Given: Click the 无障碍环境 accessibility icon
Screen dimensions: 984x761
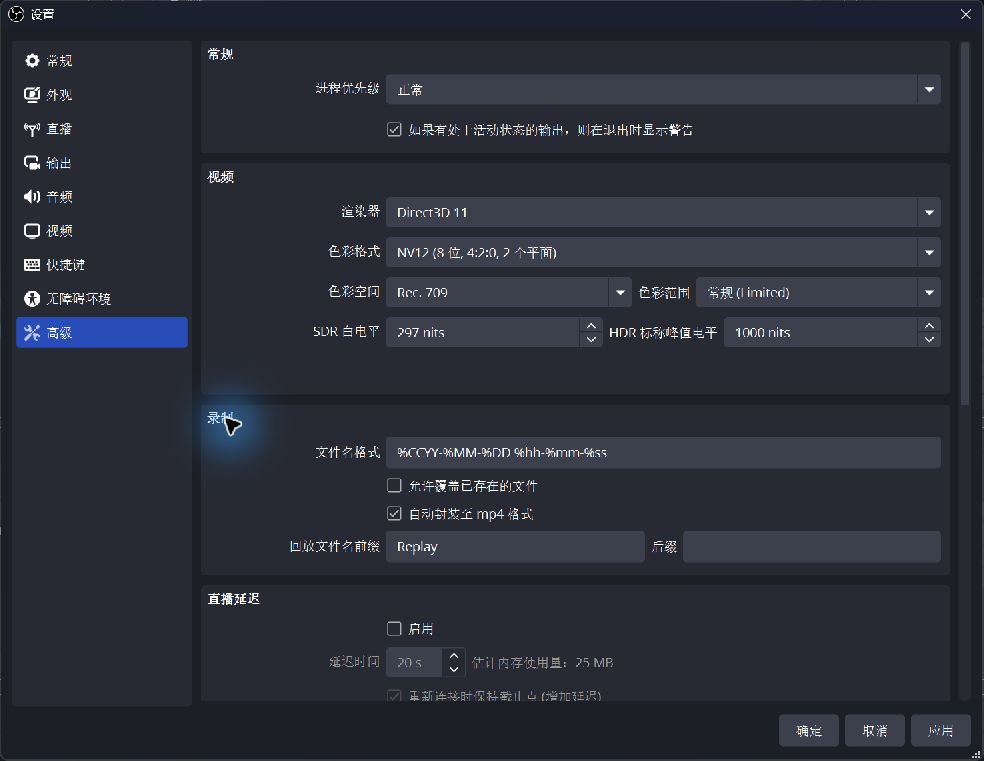Looking at the screenshot, I should [x=31, y=299].
